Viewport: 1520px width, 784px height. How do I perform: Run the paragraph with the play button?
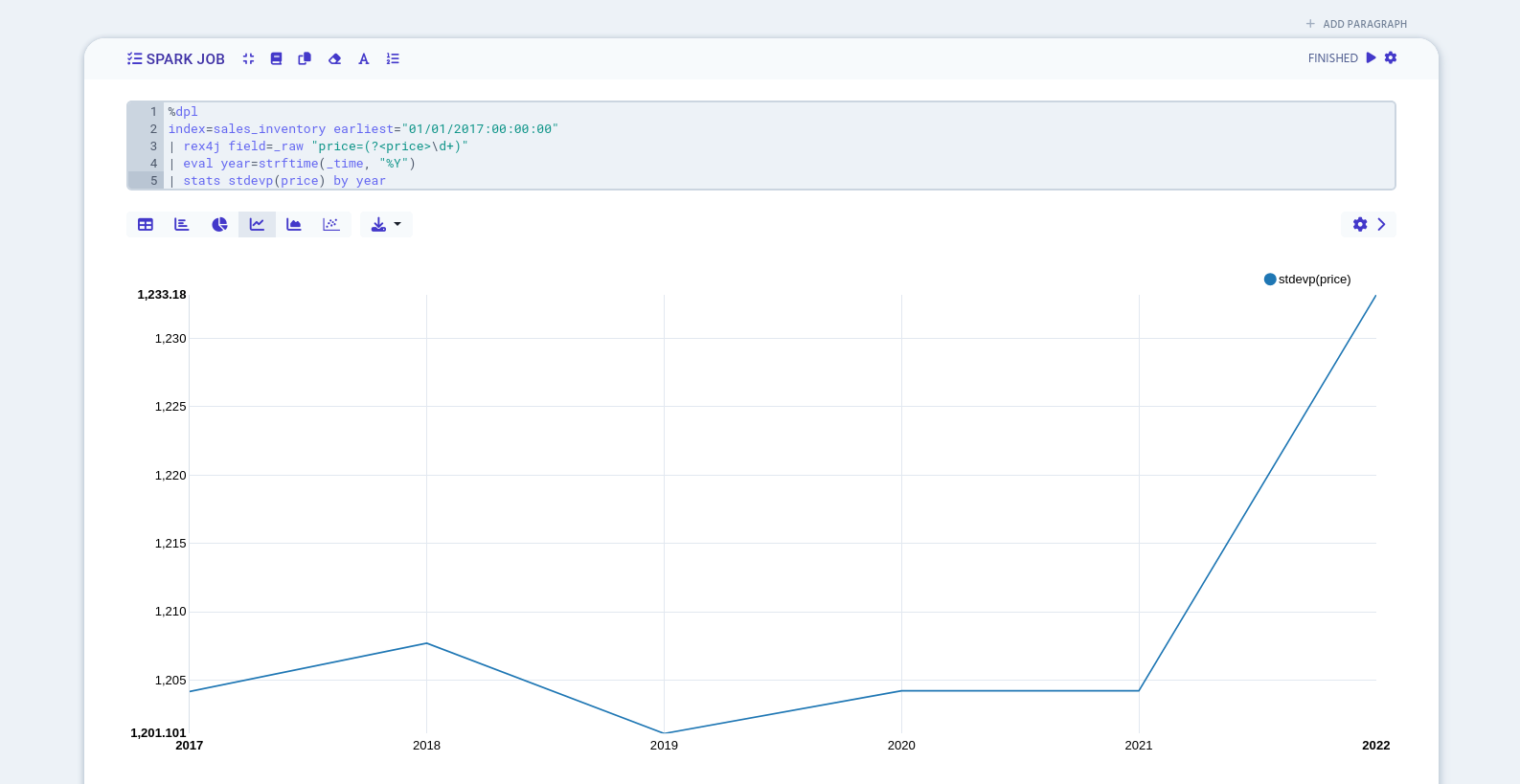click(x=1371, y=57)
